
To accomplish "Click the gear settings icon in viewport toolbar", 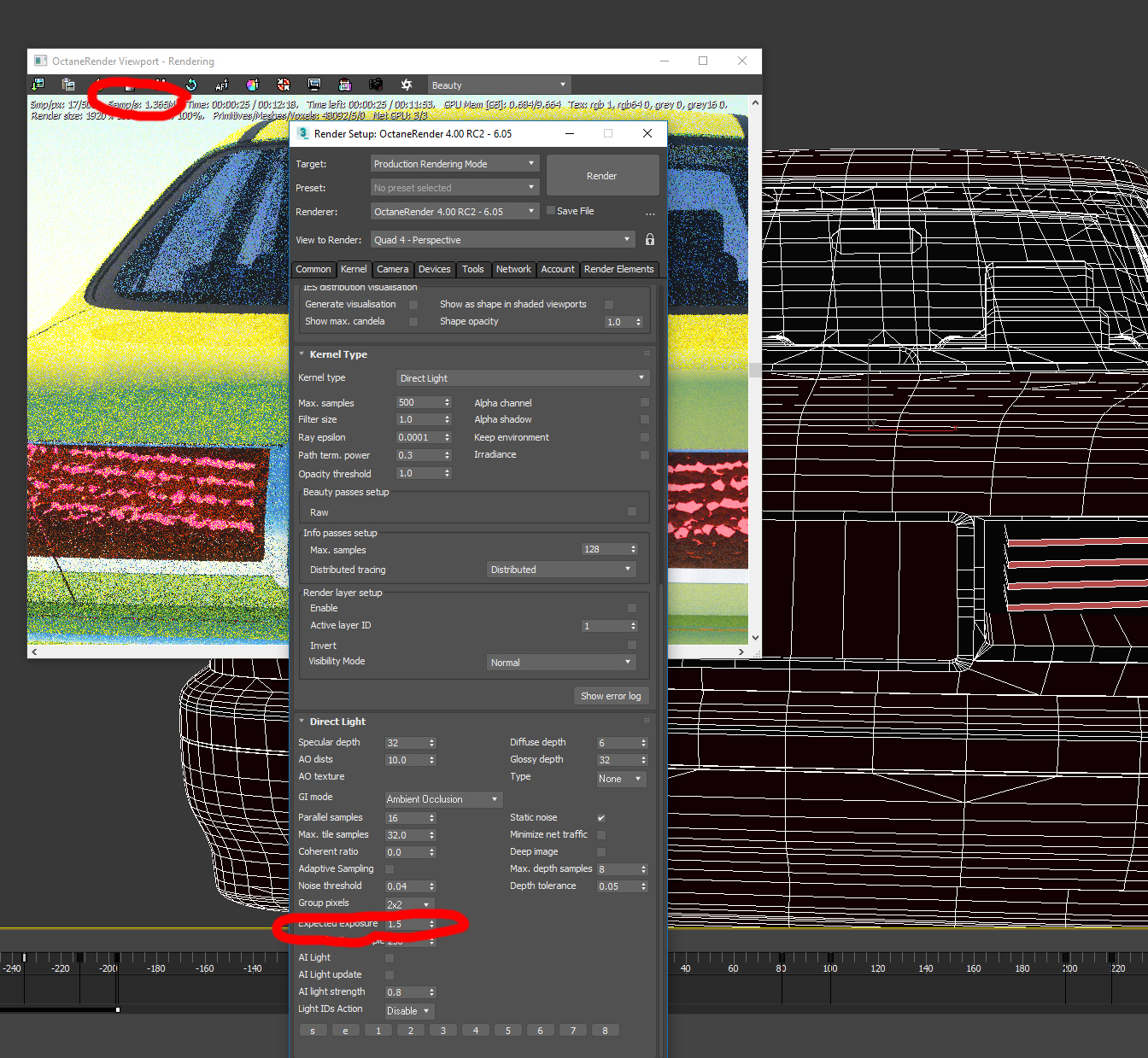I will [407, 85].
